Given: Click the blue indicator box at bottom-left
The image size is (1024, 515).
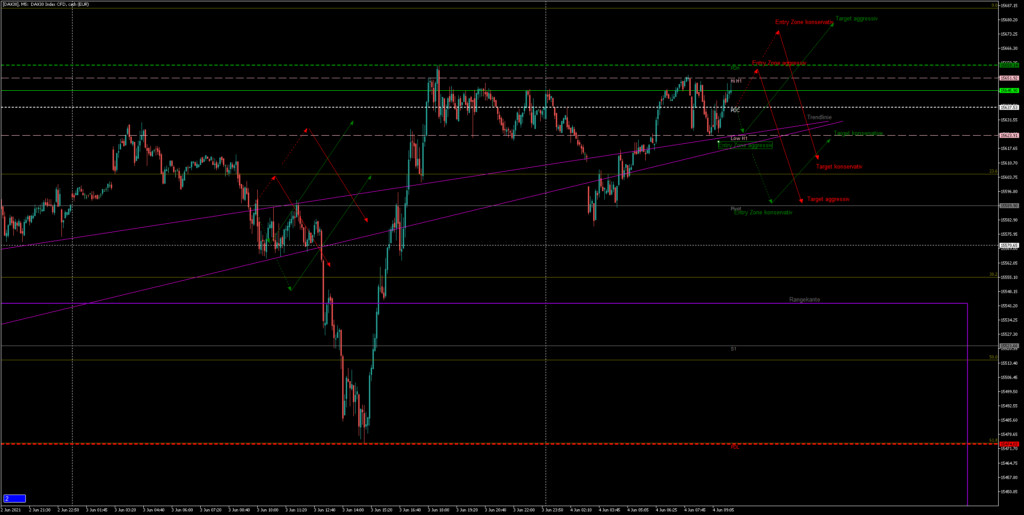Looking at the screenshot, I should [14, 497].
